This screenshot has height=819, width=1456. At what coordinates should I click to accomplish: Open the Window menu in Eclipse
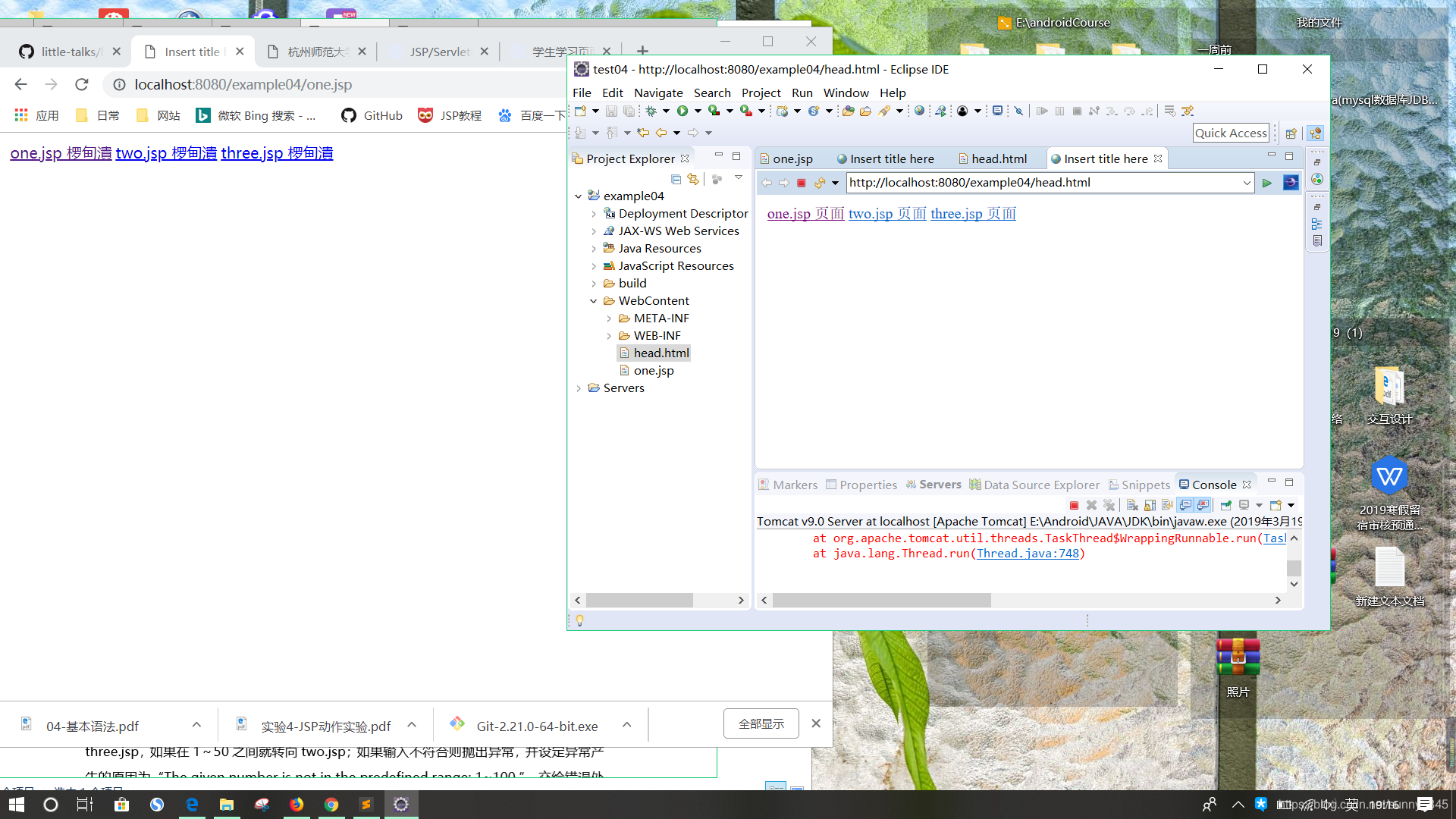(x=846, y=93)
